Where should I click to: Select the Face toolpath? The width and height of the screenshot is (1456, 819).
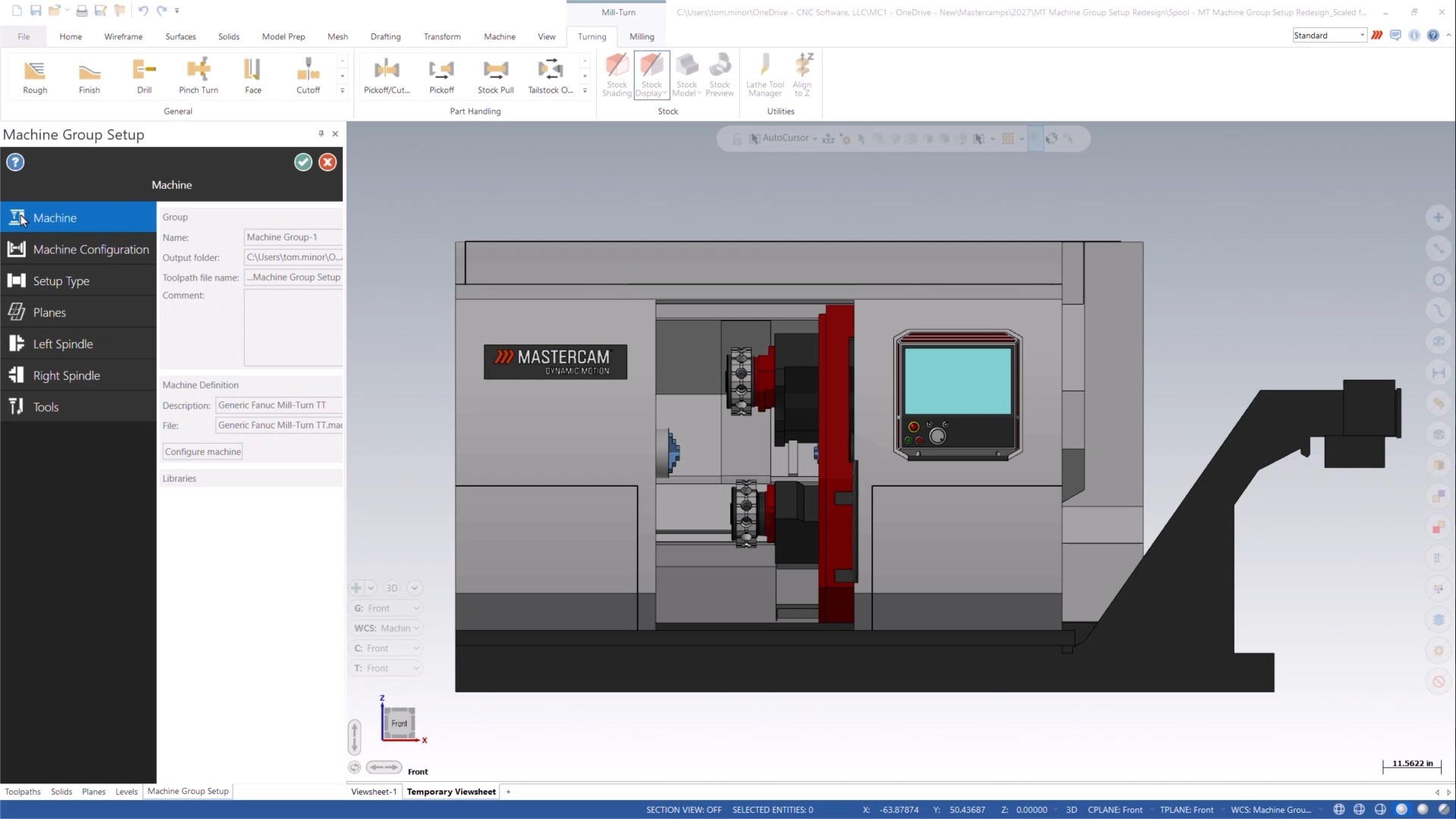coord(253,77)
